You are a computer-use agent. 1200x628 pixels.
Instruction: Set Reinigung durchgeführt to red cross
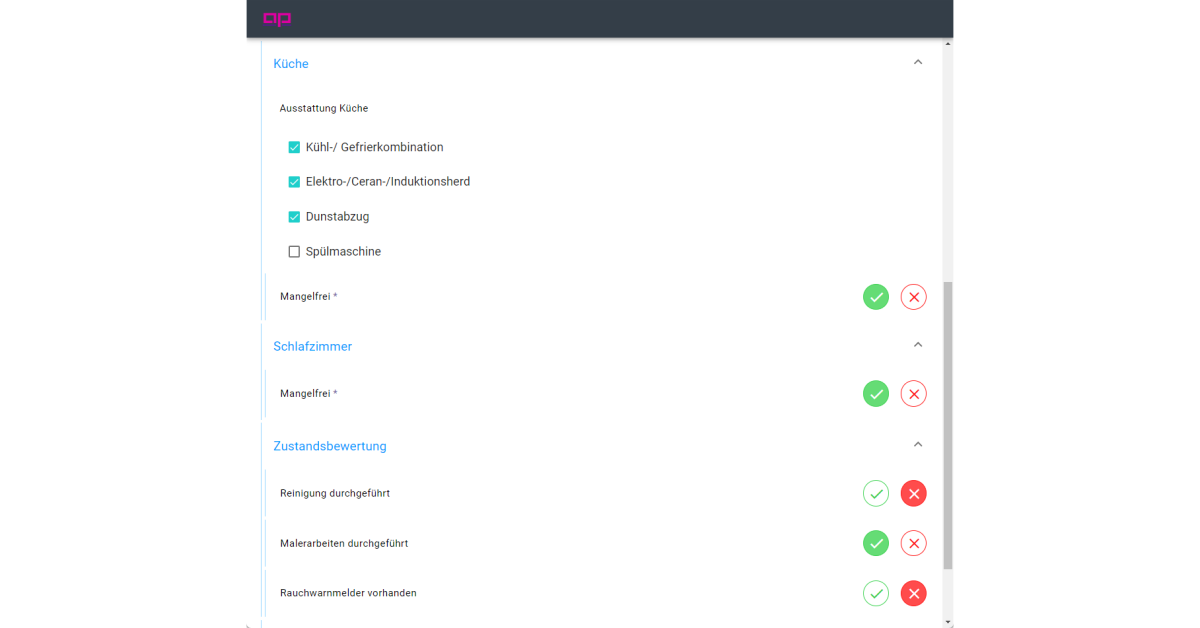coord(914,494)
